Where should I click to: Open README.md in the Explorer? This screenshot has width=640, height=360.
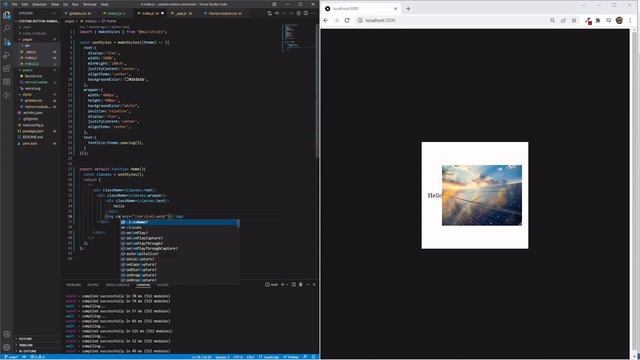click(32, 137)
